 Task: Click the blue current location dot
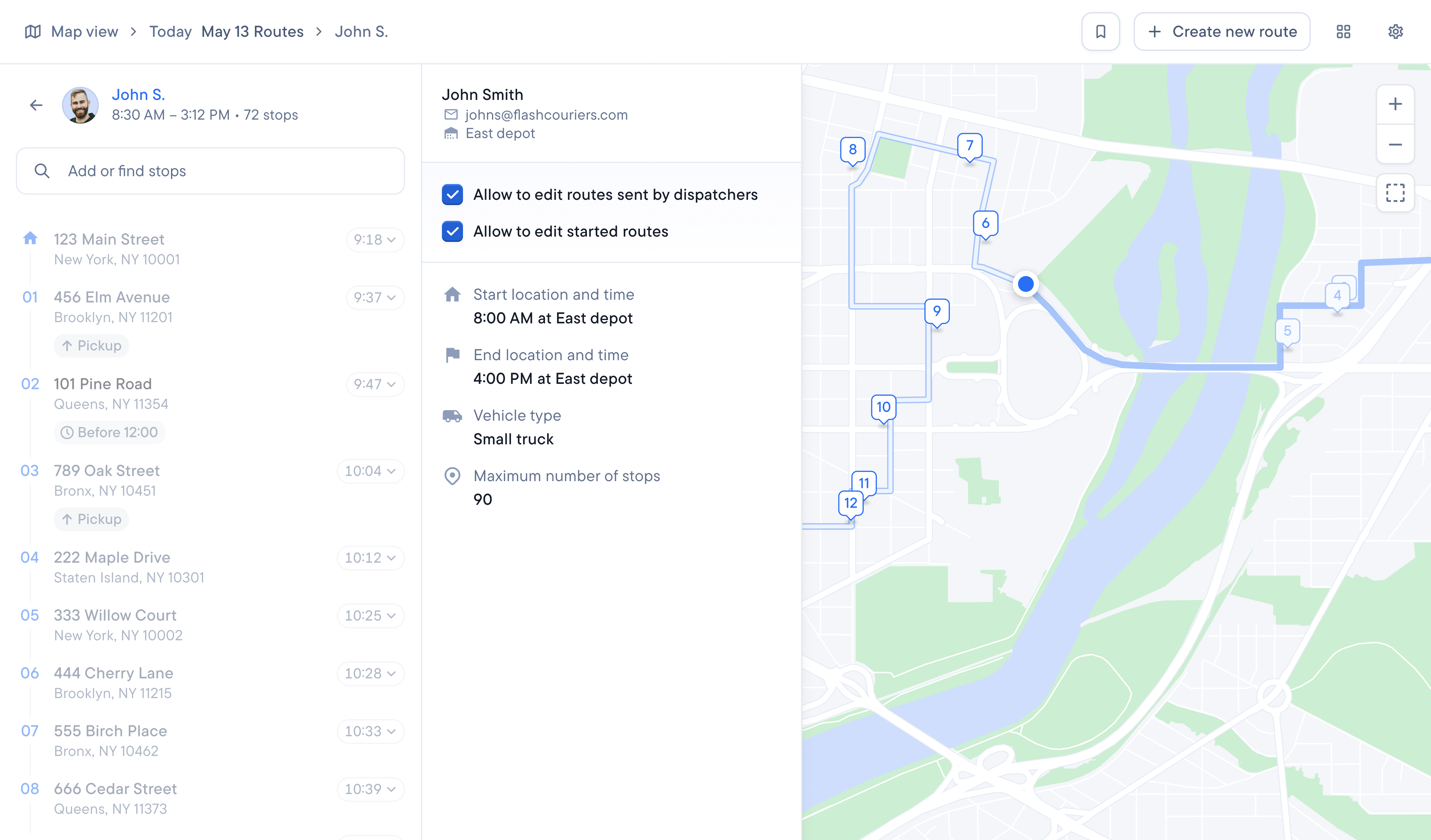[x=1026, y=284]
